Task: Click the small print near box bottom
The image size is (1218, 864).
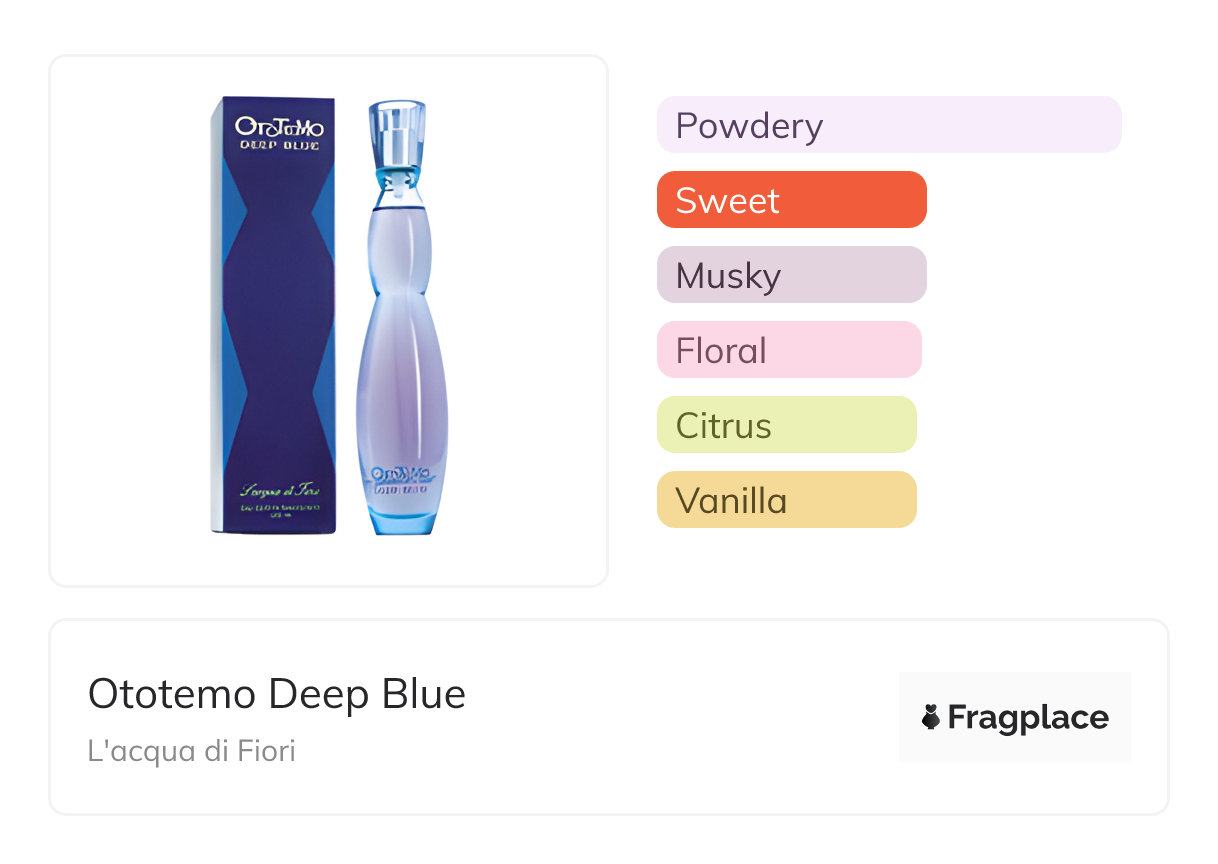Action: 279,512
